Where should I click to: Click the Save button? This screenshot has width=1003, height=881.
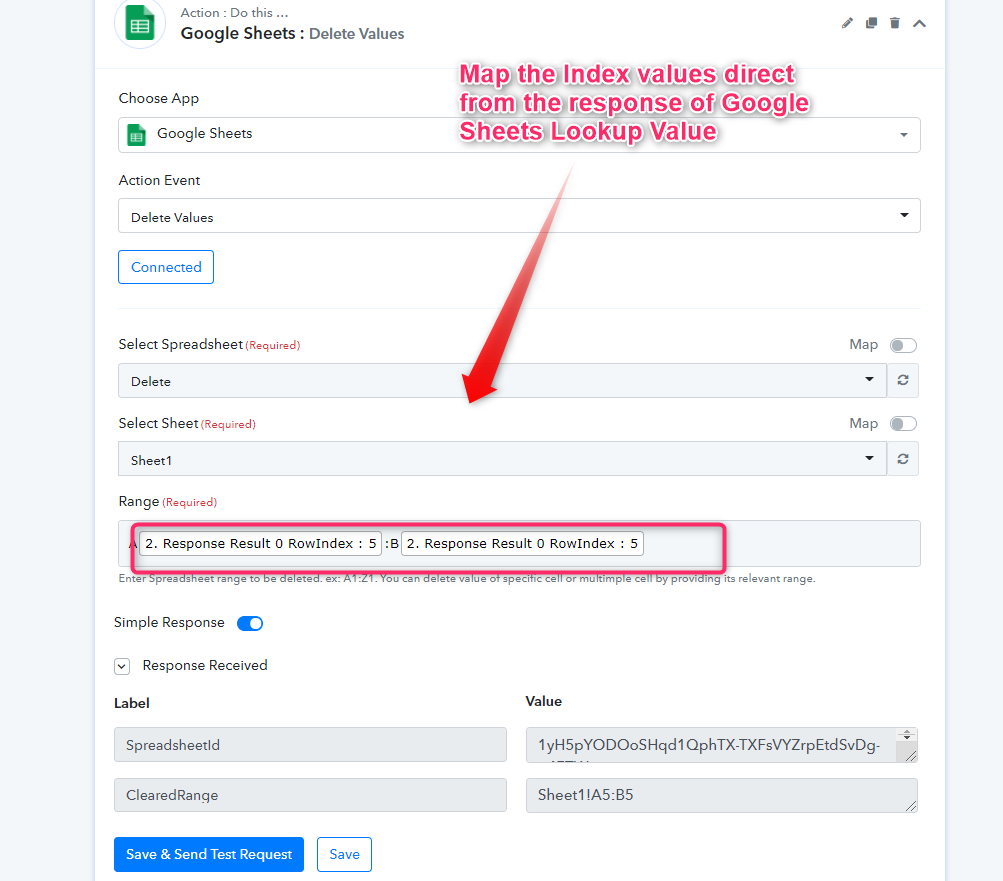pyautogui.click(x=344, y=854)
